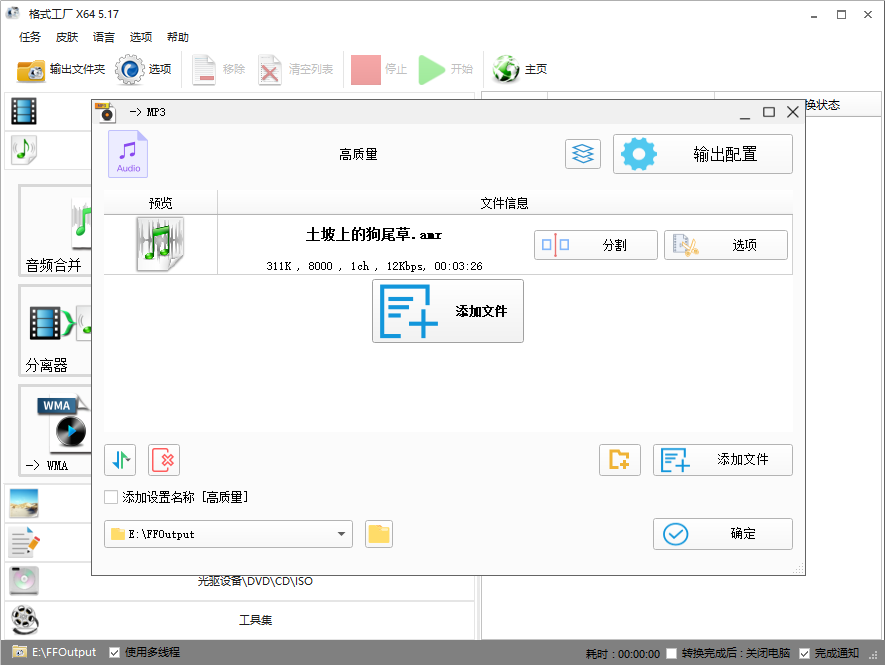
Task: Open the 音频合并 tool in the sidebar
Action: (55, 232)
